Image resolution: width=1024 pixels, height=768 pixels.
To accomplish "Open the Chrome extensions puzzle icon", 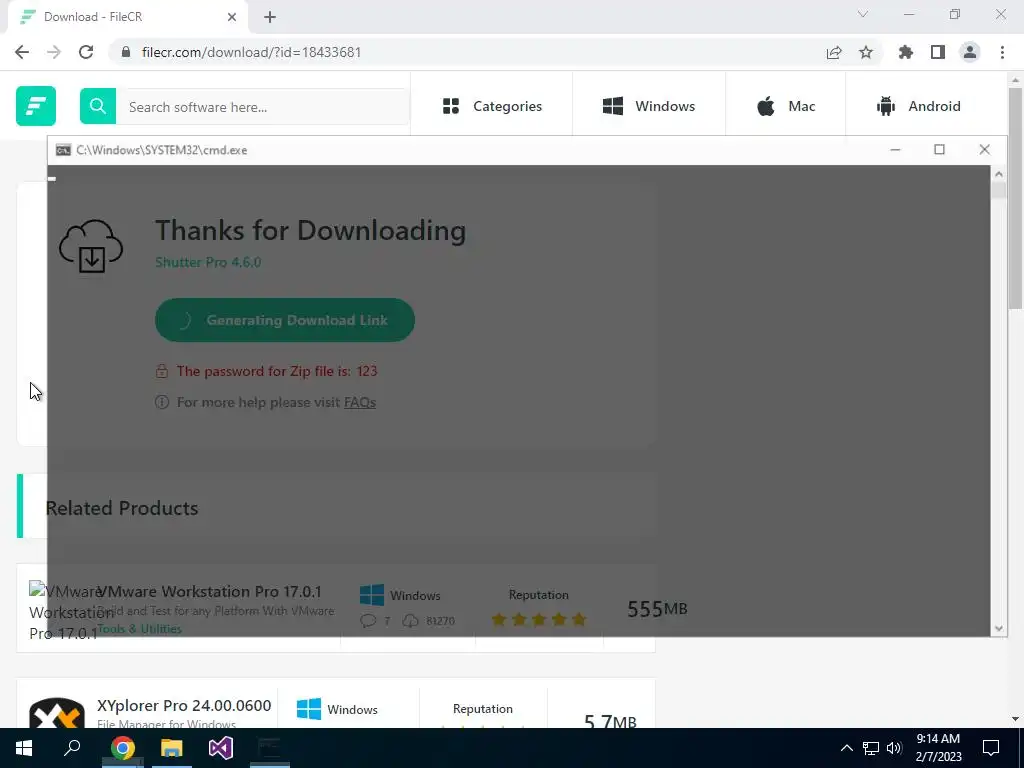I will point(906,52).
